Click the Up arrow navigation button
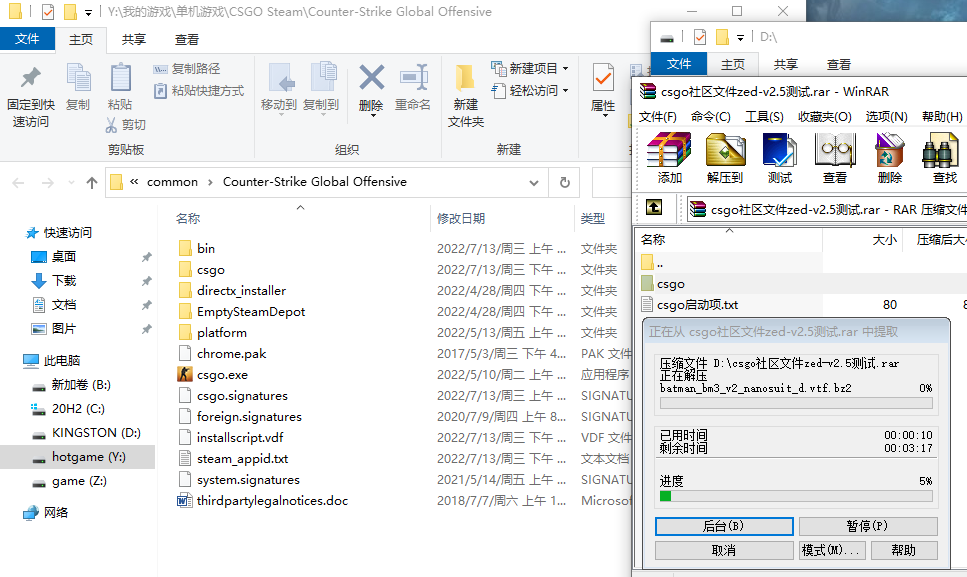Viewport: 967px width, 577px height. click(92, 182)
